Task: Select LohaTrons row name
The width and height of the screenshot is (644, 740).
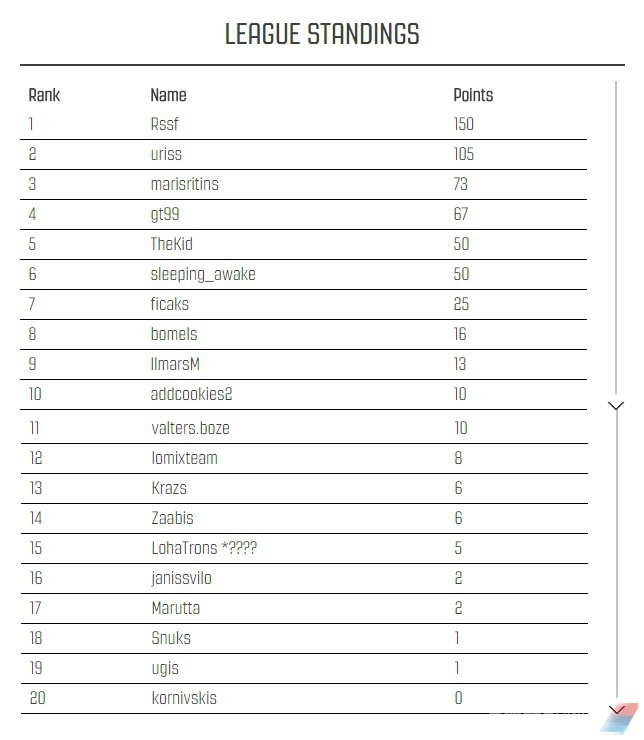Action: [x=204, y=548]
